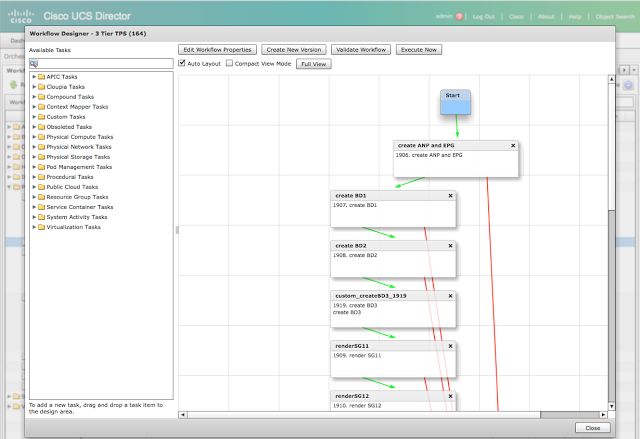Expand the Virtualization Tasks folder
640x439 pixels.
click(34, 227)
